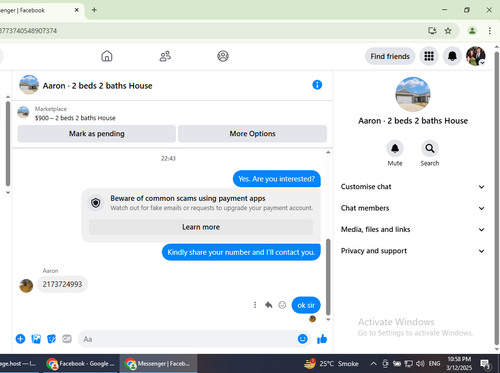
Task: Click Find friends button
Action: (390, 56)
